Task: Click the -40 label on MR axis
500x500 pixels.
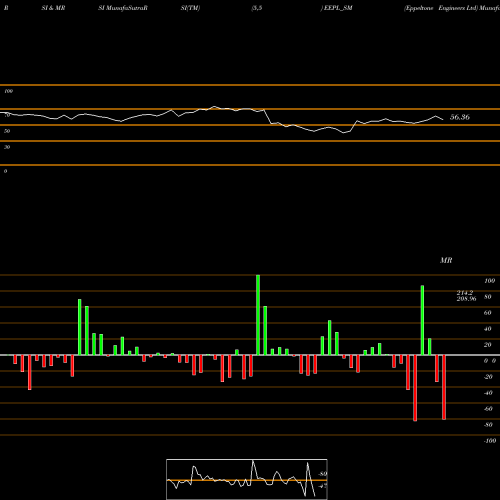Action: coord(488,393)
